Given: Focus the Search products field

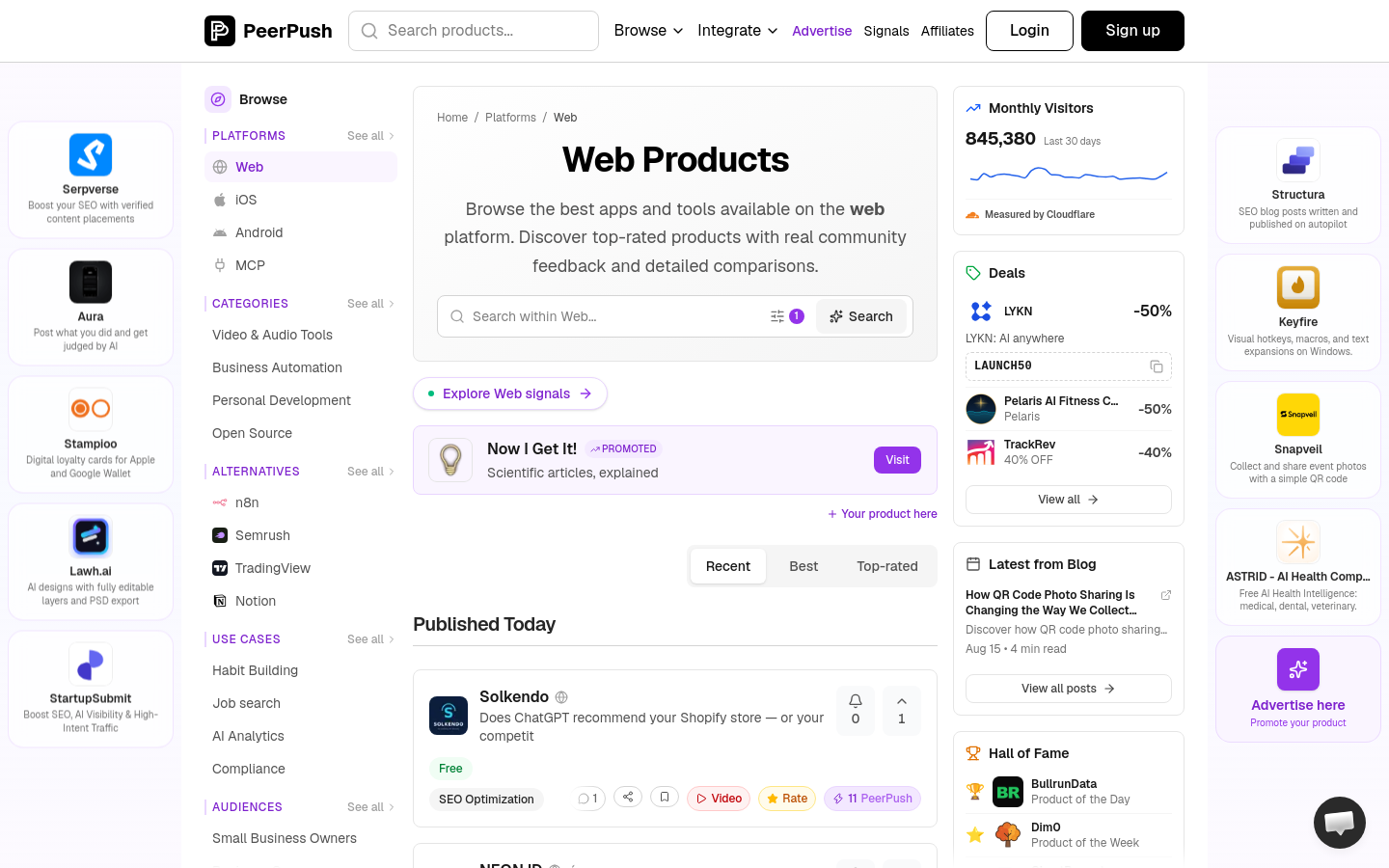Looking at the screenshot, I should click(x=474, y=31).
